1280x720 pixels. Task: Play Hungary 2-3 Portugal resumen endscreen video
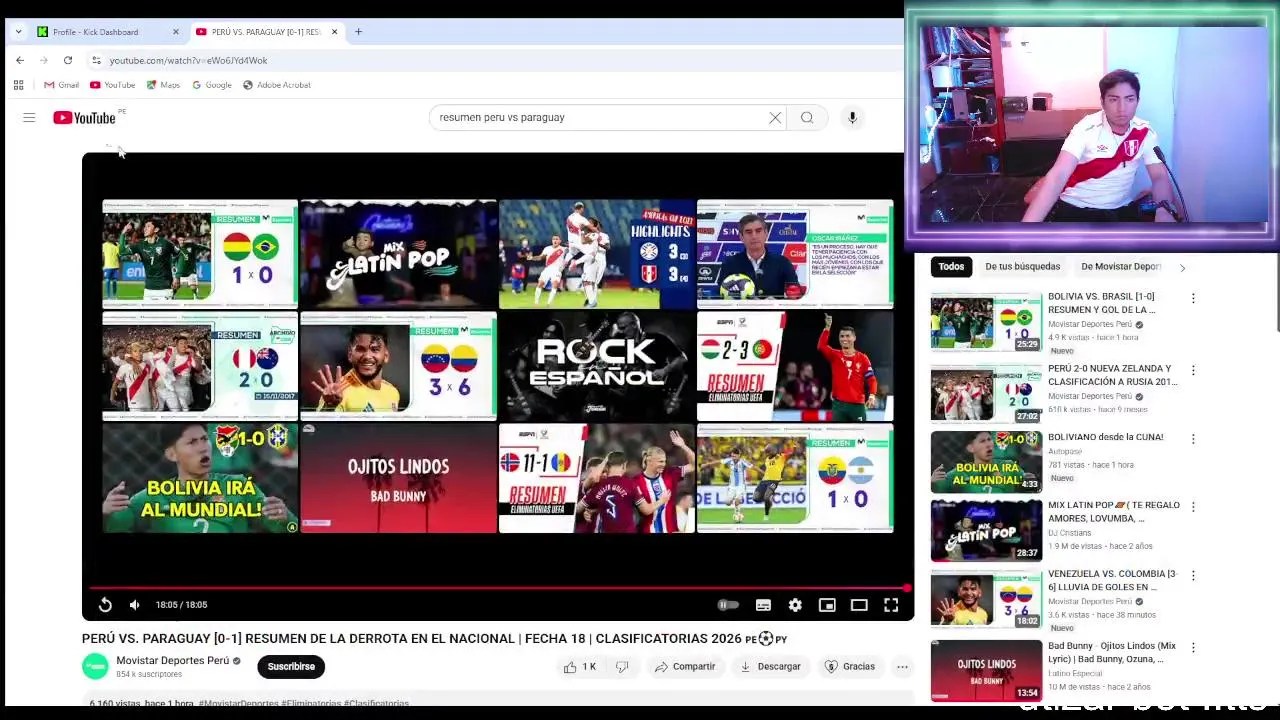coord(795,366)
